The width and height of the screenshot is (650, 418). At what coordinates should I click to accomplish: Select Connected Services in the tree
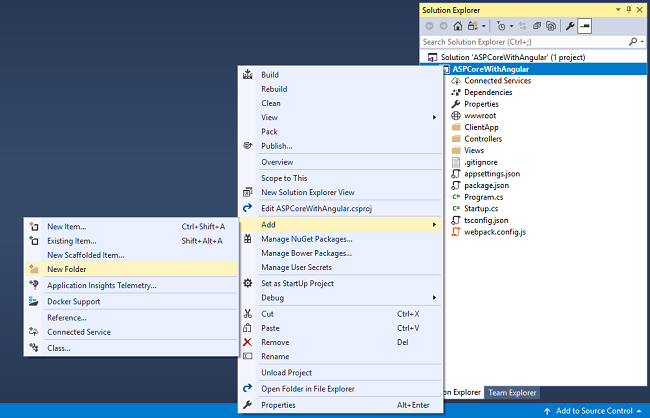coord(497,81)
